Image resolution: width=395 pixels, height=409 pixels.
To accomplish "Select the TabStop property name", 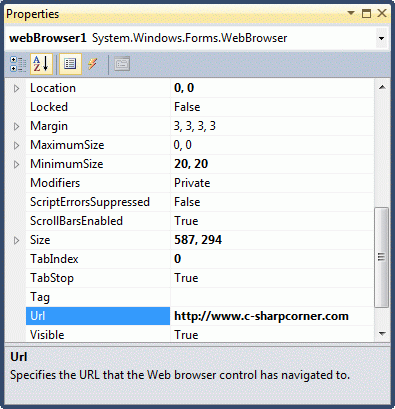I will click(x=52, y=278).
